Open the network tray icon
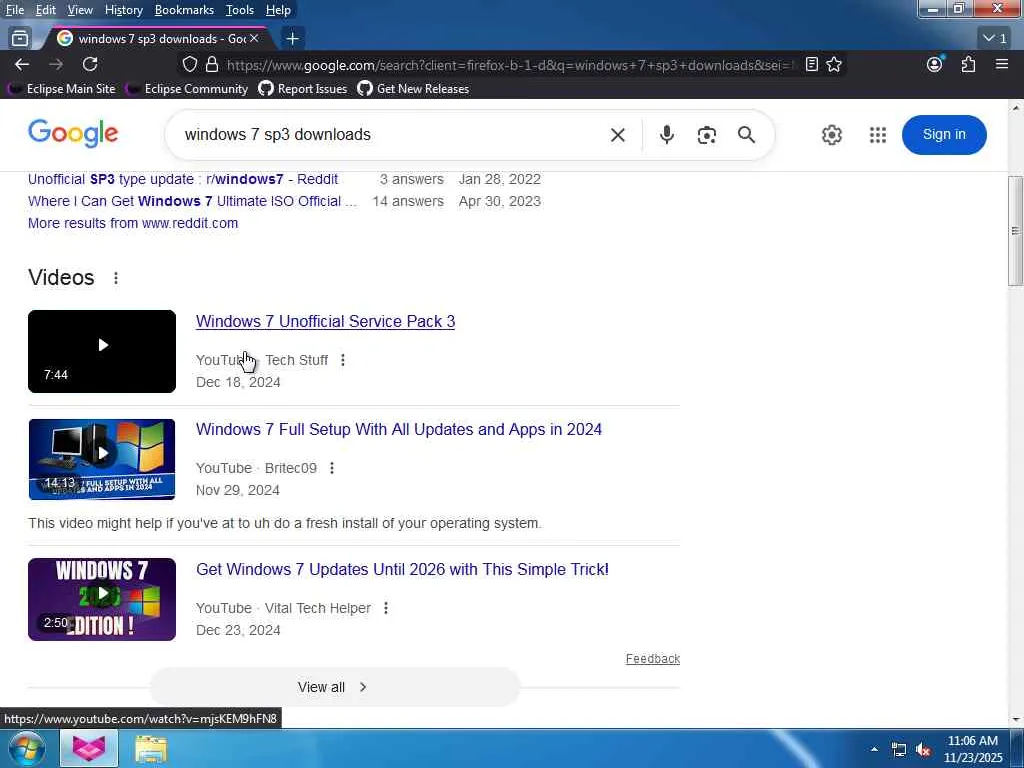The height and width of the screenshot is (768, 1024). pyautogui.click(x=899, y=750)
